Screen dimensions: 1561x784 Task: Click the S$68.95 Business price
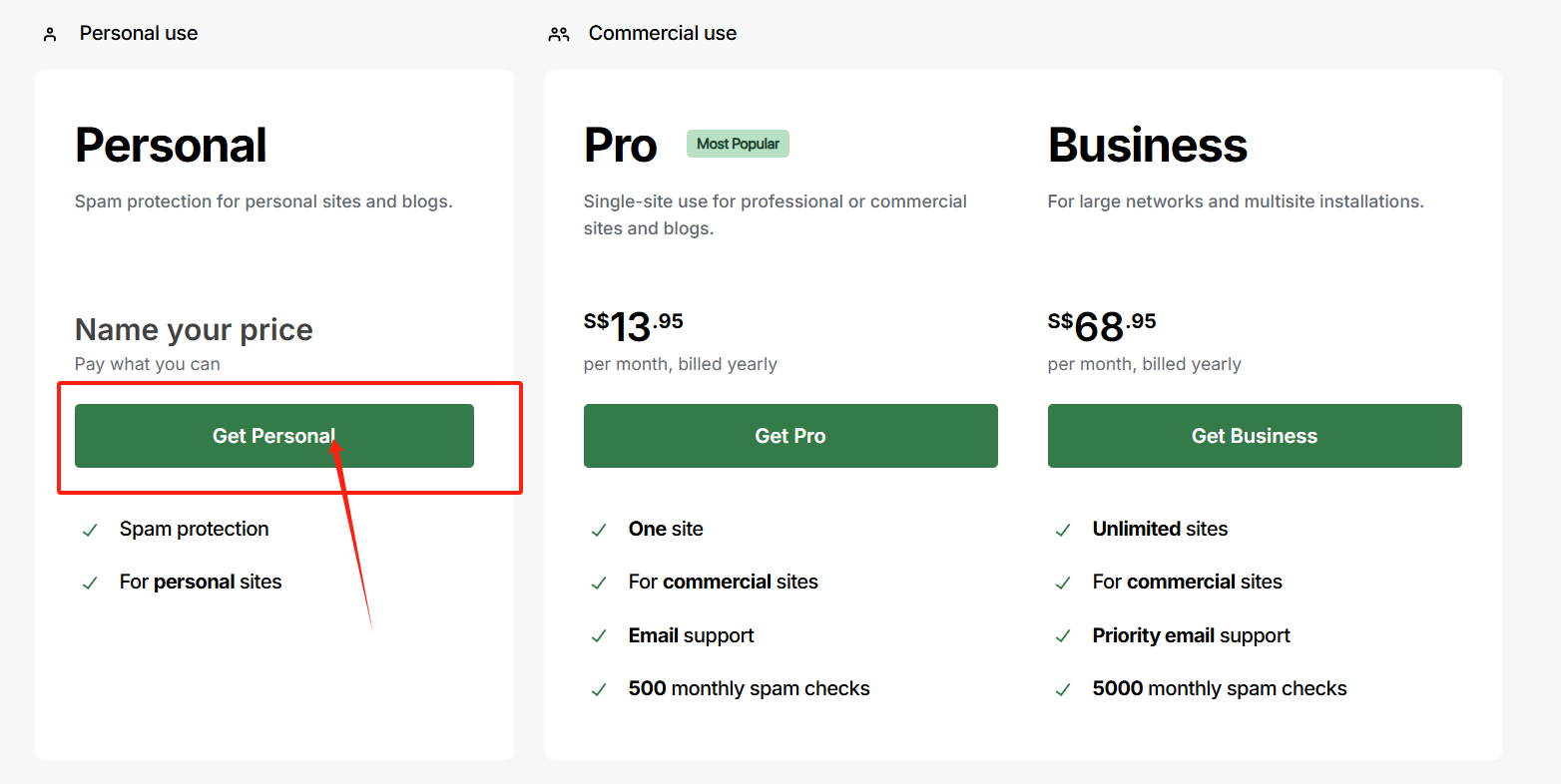coord(1101,325)
